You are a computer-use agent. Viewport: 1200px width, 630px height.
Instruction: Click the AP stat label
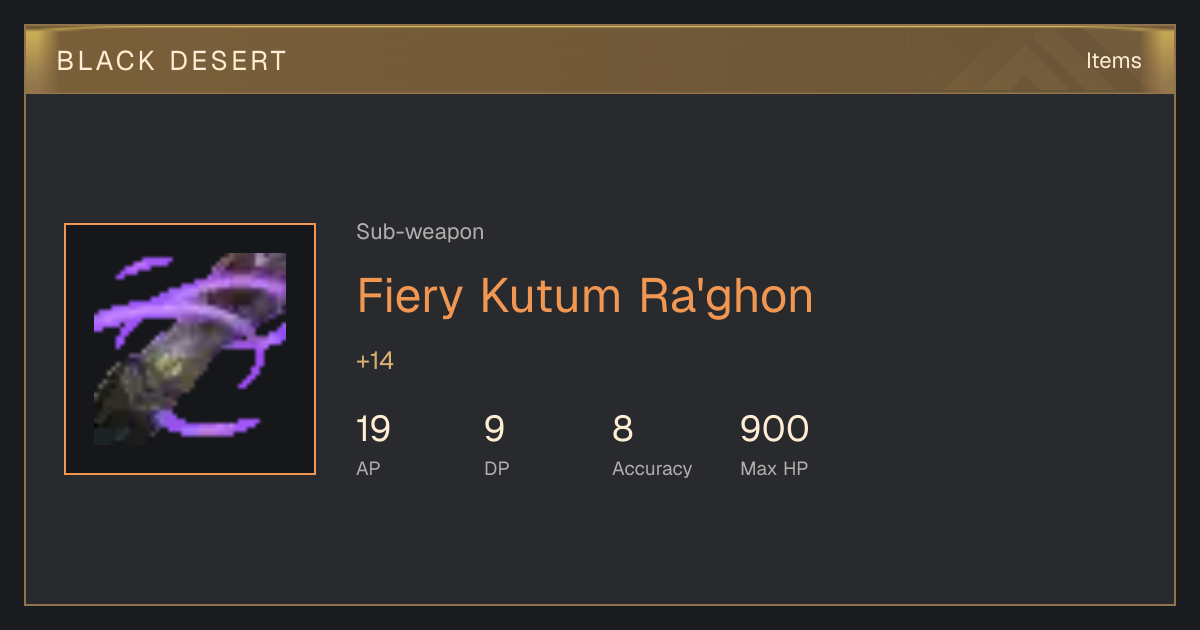click(x=368, y=468)
